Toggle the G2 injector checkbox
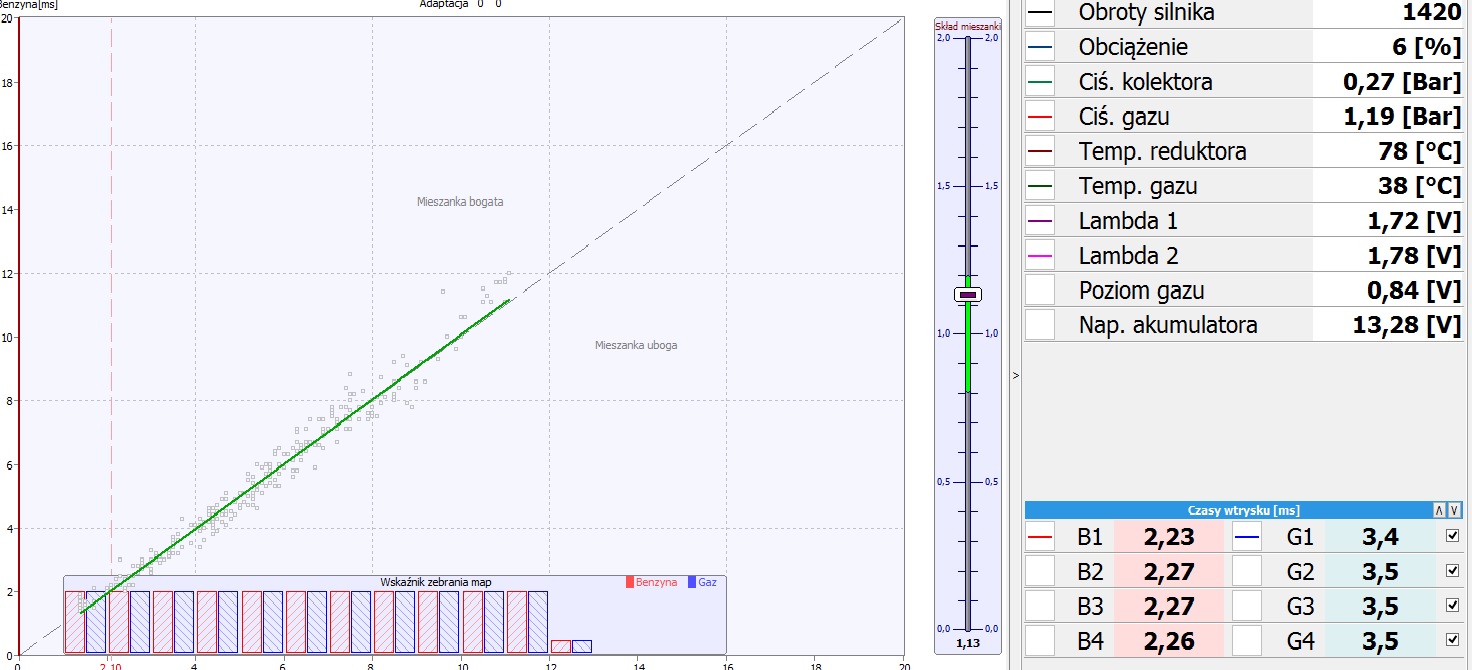 [x=1452, y=571]
